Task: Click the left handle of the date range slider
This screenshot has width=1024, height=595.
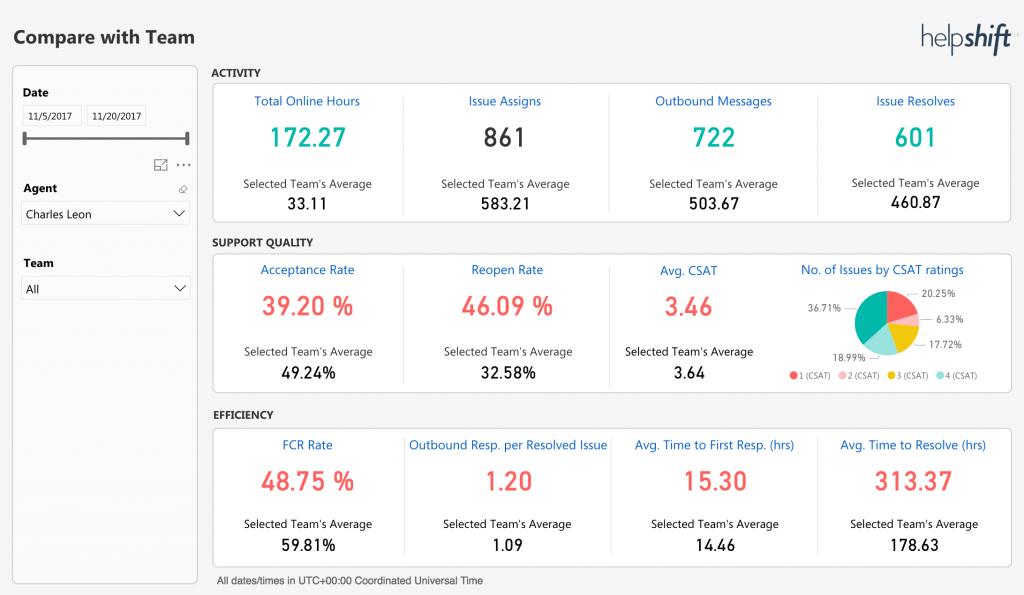Action: pyautogui.click(x=24, y=138)
